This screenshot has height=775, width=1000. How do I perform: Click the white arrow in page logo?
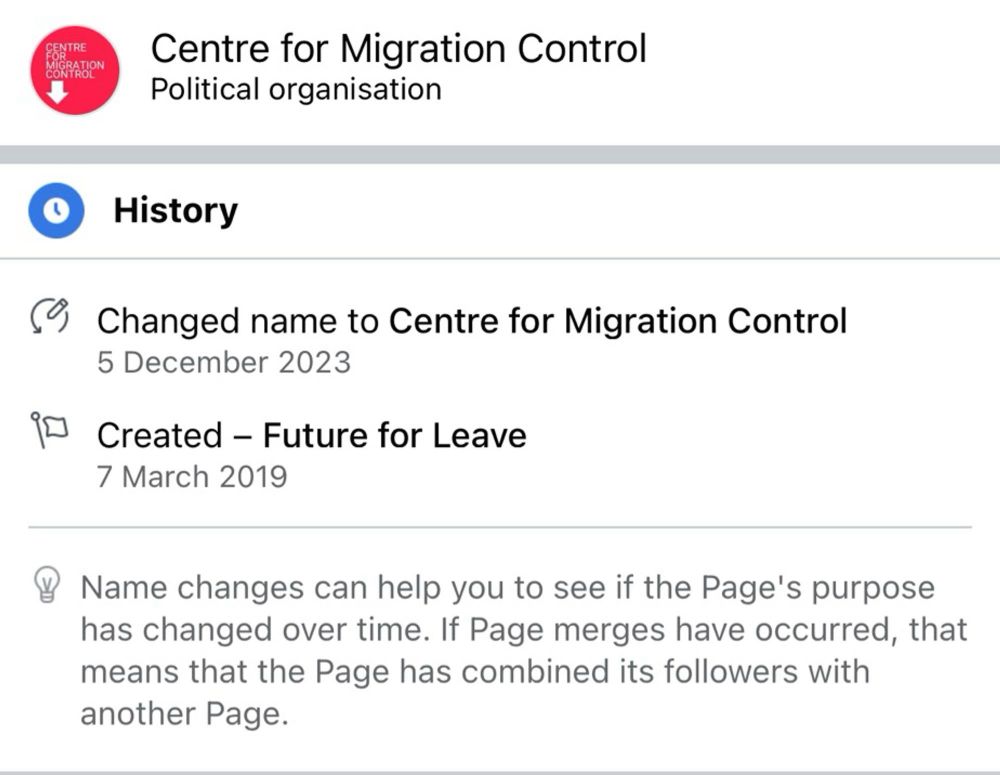(57, 92)
